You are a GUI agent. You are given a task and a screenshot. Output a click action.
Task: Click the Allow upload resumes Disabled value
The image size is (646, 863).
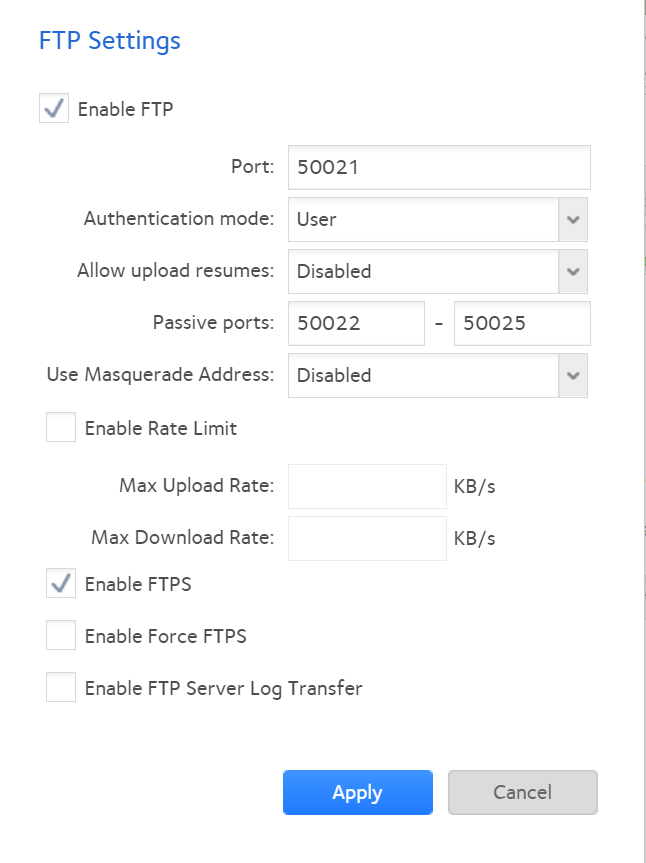[422, 272]
